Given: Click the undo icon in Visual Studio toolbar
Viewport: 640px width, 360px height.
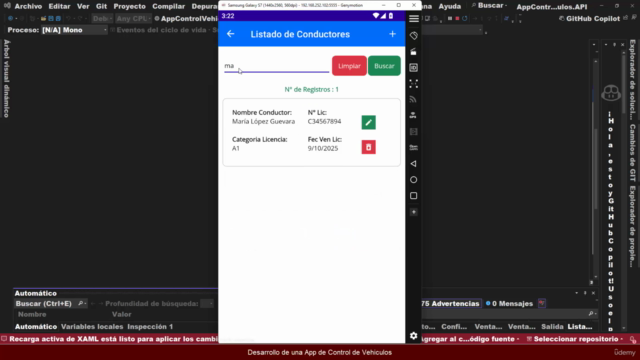Looking at the screenshot, I should (x=68, y=18).
